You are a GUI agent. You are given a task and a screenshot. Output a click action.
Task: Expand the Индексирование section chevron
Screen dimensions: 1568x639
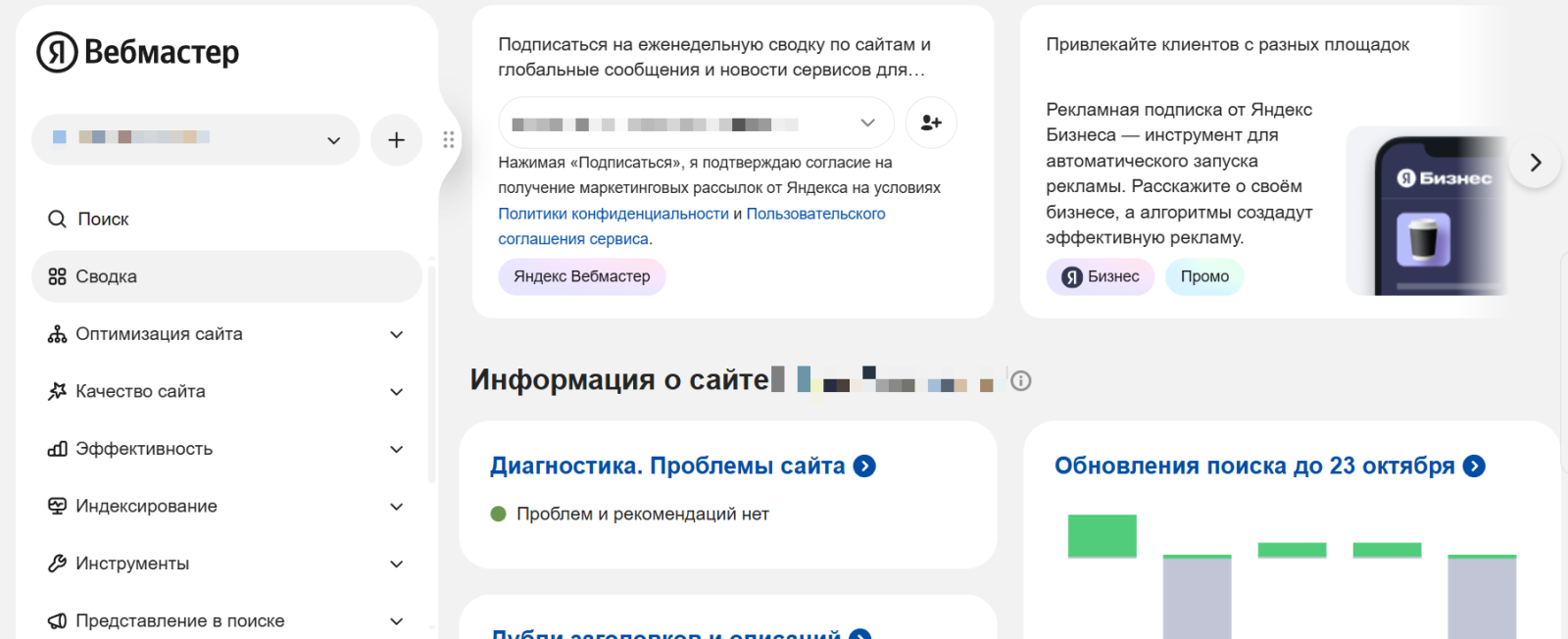396,506
